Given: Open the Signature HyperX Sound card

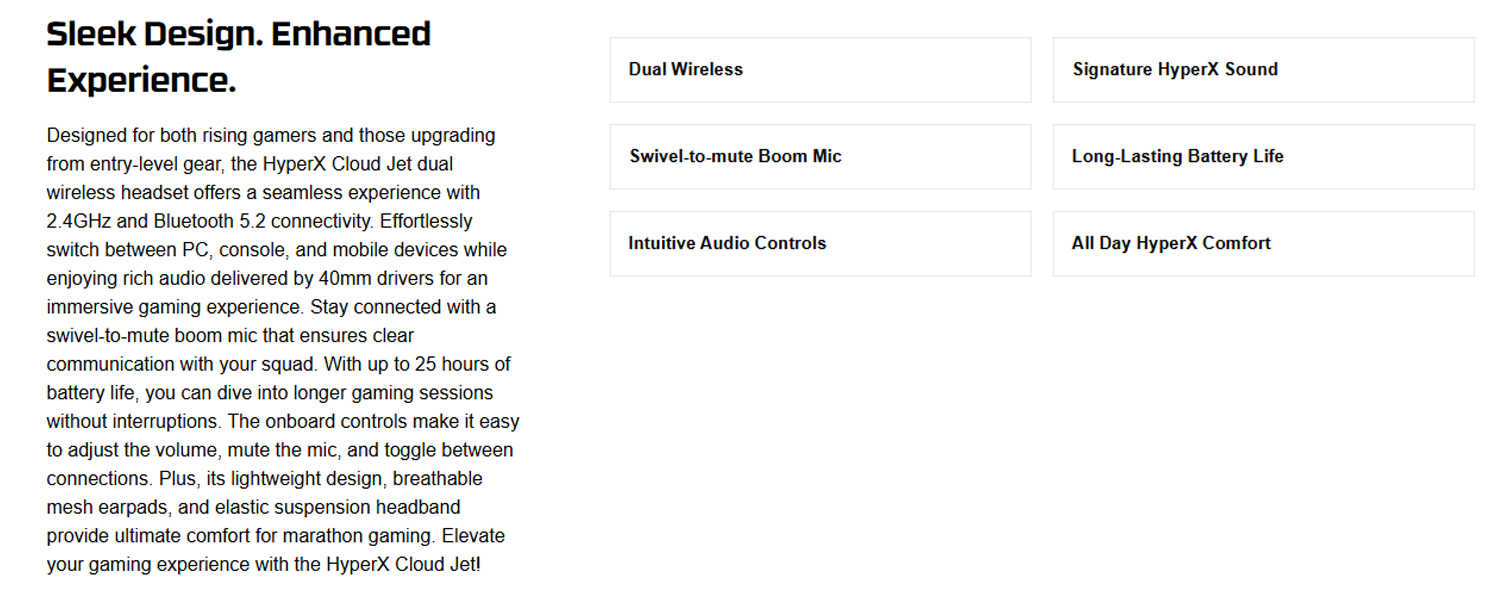Looking at the screenshot, I should pyautogui.click(x=1263, y=70).
